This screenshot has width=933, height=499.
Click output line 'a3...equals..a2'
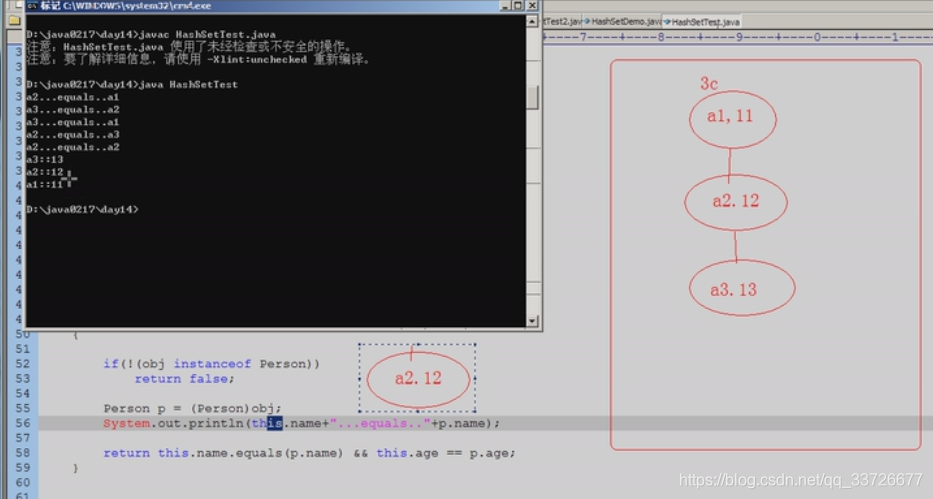pyautogui.click(x=73, y=109)
